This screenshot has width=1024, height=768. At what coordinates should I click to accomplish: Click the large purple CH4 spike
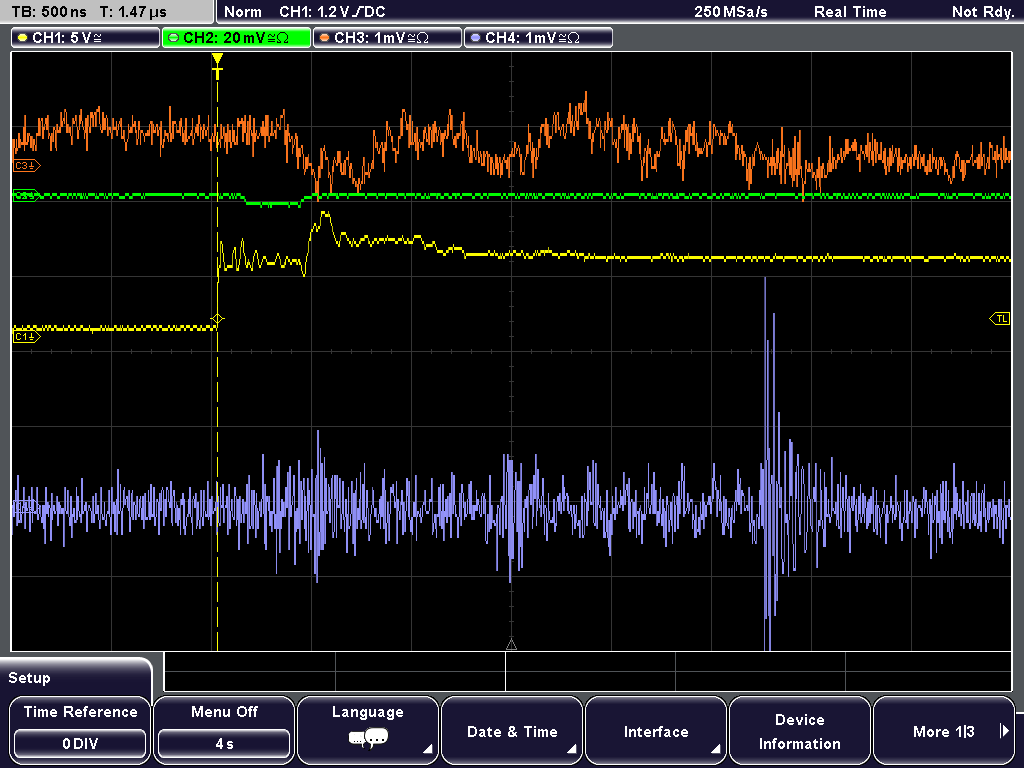(769, 464)
